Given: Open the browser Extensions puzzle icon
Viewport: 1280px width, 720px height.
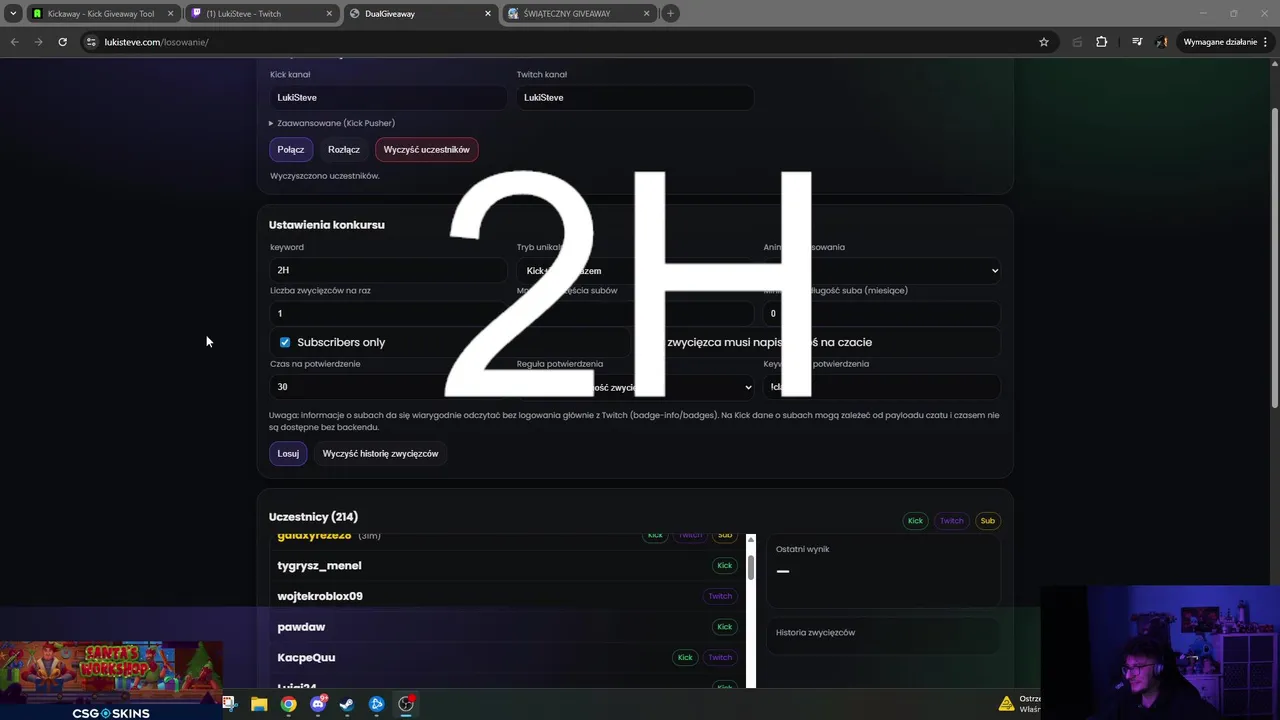Looking at the screenshot, I should click(1102, 42).
